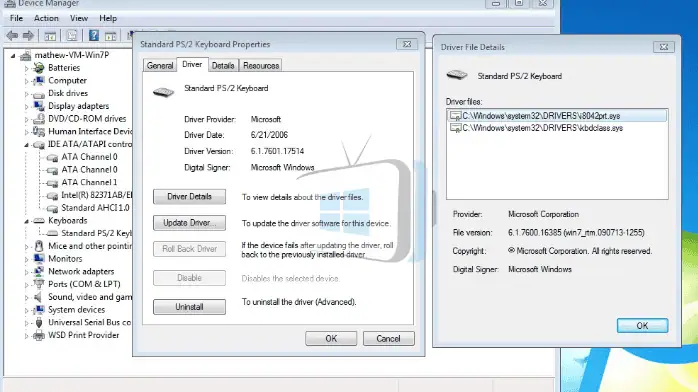Image resolution: width=698 pixels, height=392 pixels.
Task: Expand the Batteries tree node arrow
Action: pos(26,69)
